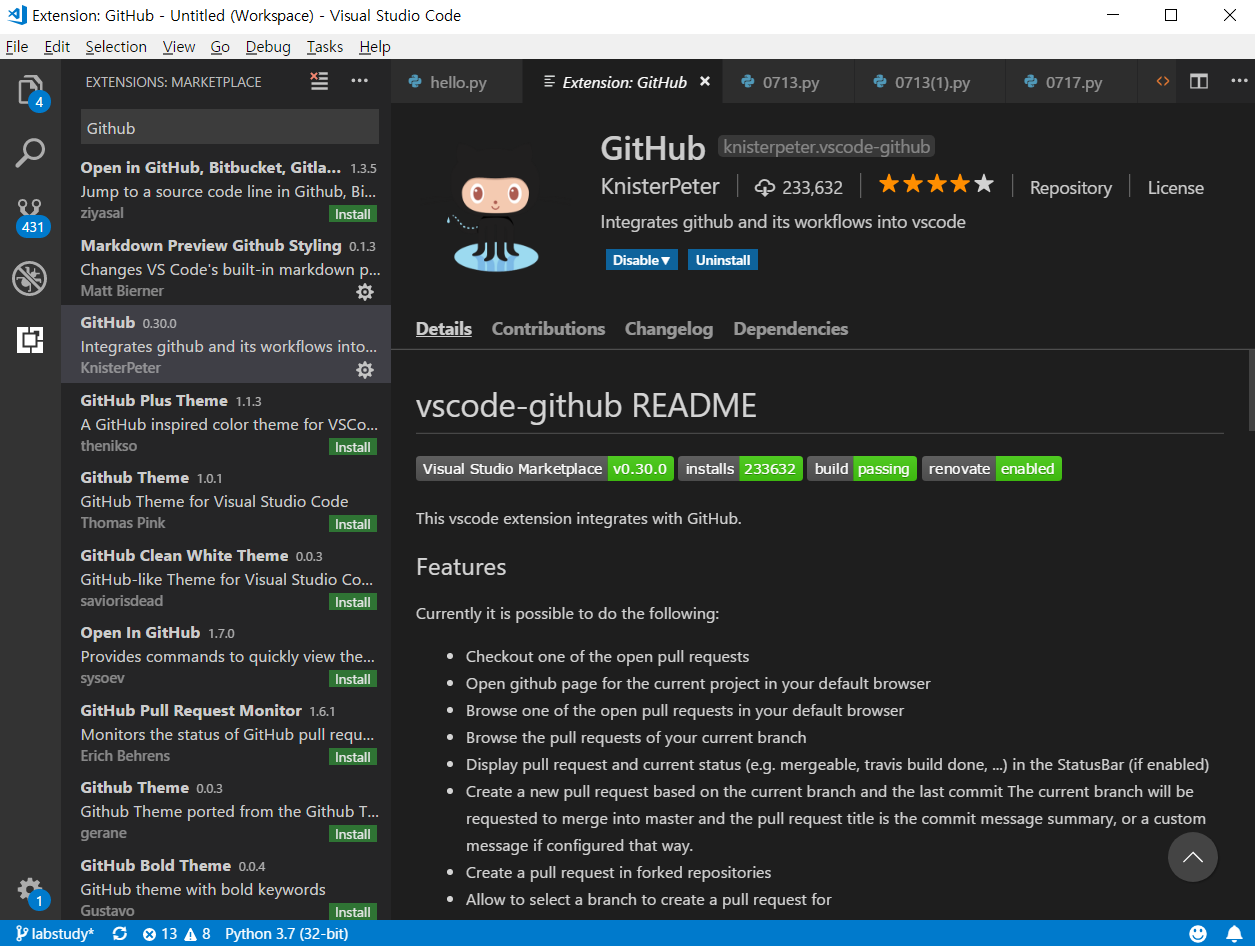This screenshot has height=946, width=1255.
Task: Click the download count 233,632
Action: (x=798, y=187)
